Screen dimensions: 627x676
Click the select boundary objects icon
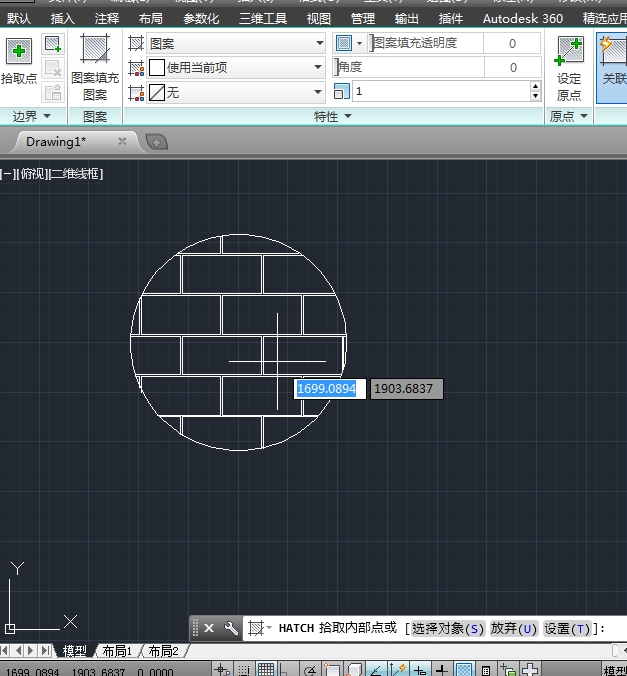(53, 44)
